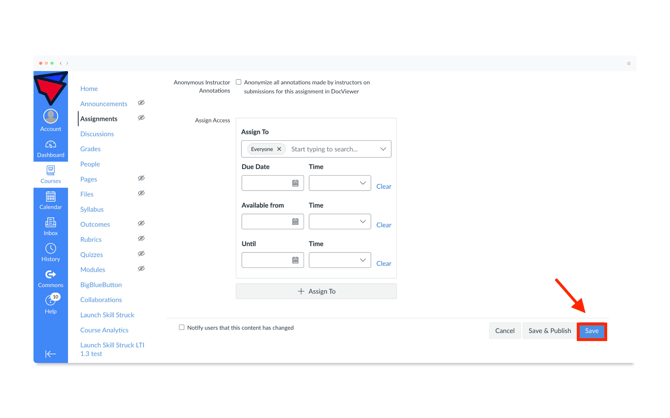Viewport: 670px width, 418px height.
Task: Open the Account profile icon
Action: pyautogui.click(x=50, y=116)
